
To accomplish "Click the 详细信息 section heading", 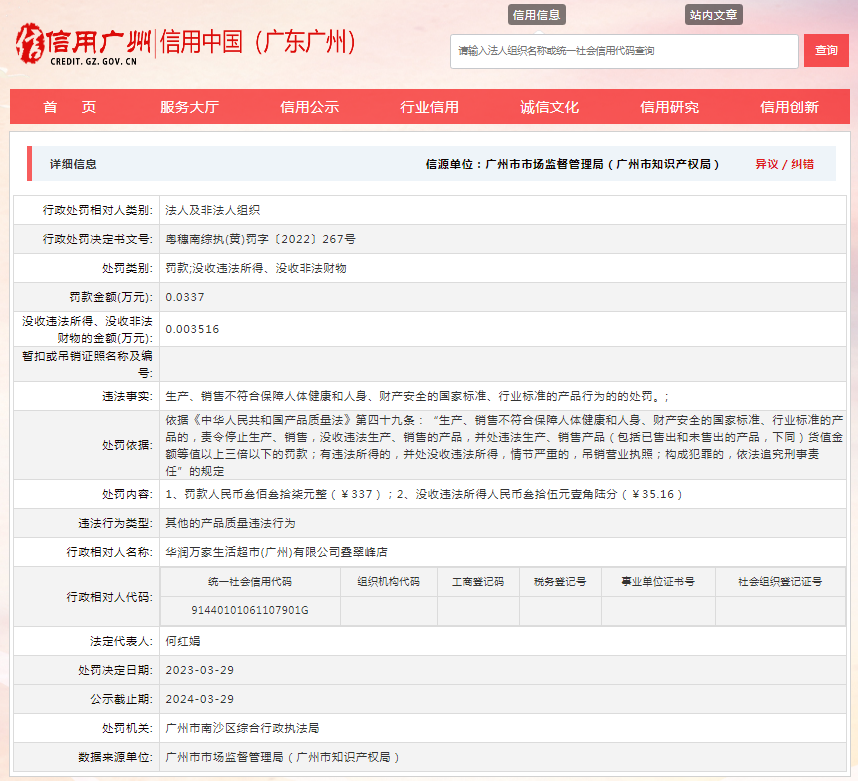I will (x=73, y=164).
